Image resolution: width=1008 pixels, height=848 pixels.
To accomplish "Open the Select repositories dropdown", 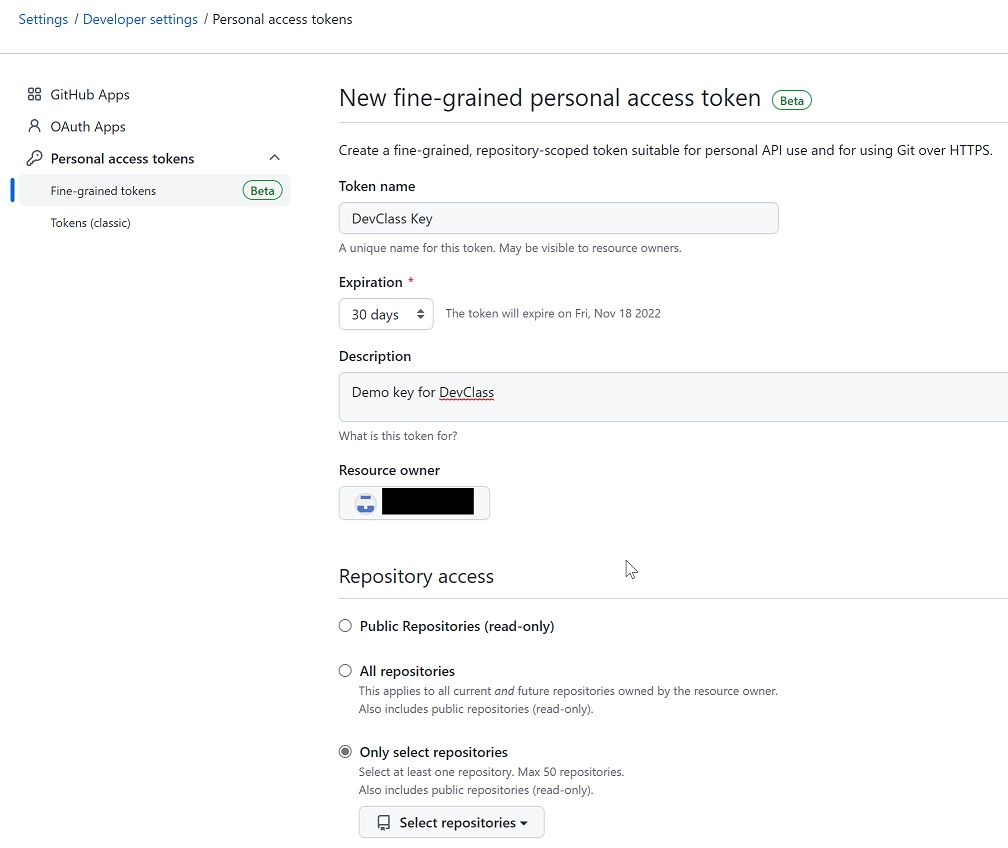I will 451,822.
